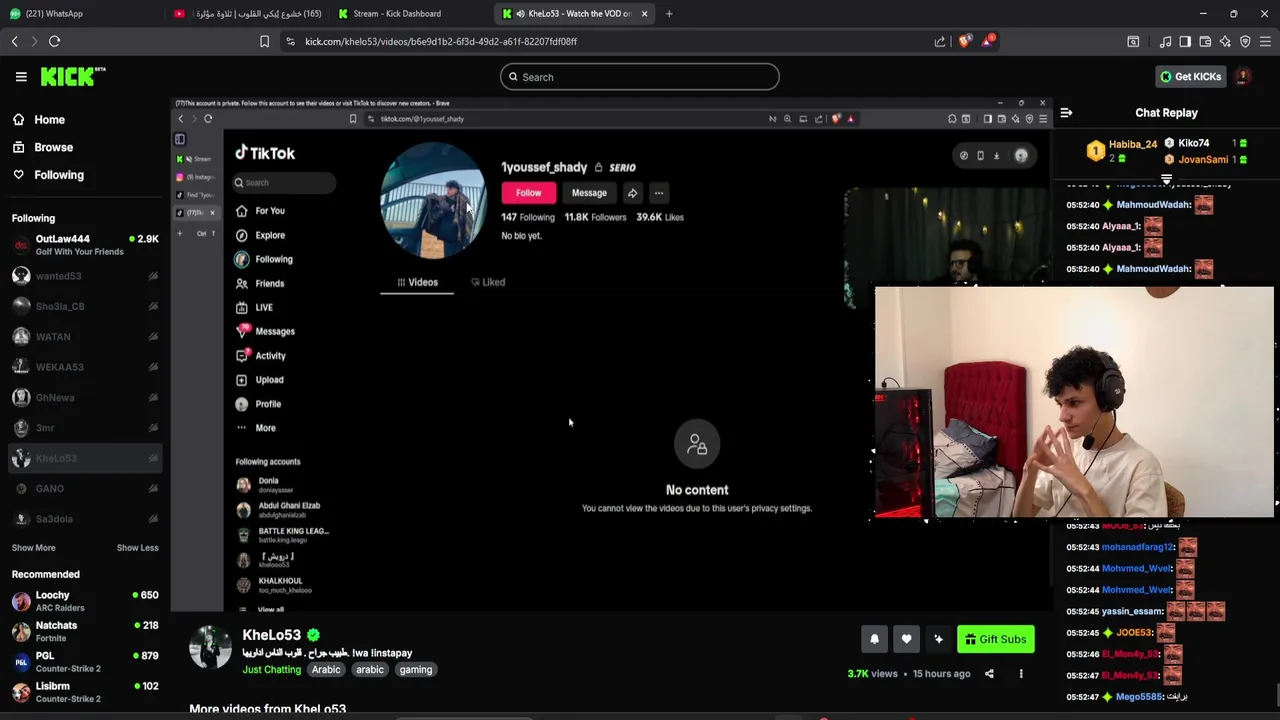Click mohanadfarag12 username in chat
Screen dimensions: 1280x720
pyautogui.click(x=1137, y=547)
